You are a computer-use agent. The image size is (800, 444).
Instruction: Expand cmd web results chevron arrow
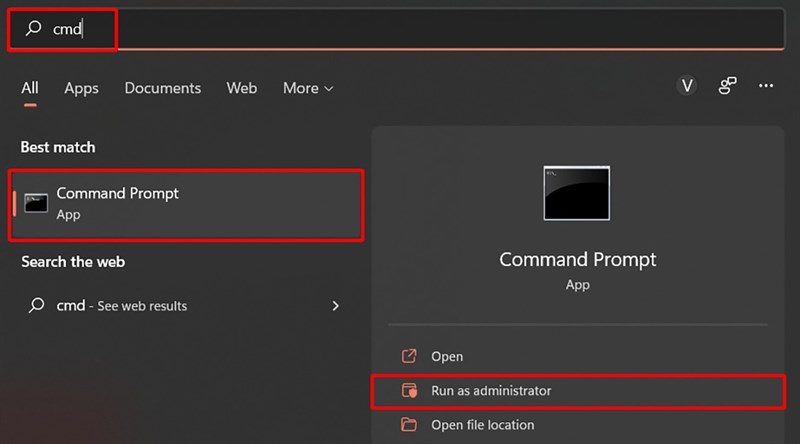pos(335,306)
